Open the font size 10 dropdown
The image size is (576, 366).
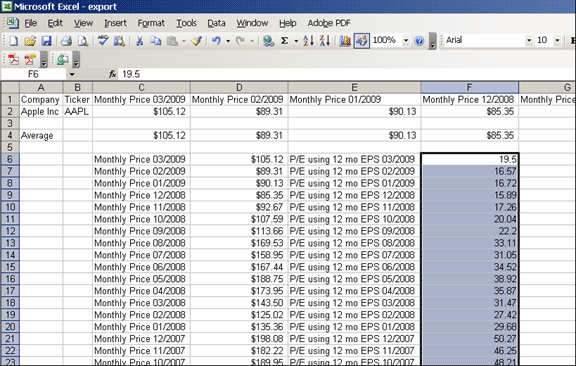557,40
